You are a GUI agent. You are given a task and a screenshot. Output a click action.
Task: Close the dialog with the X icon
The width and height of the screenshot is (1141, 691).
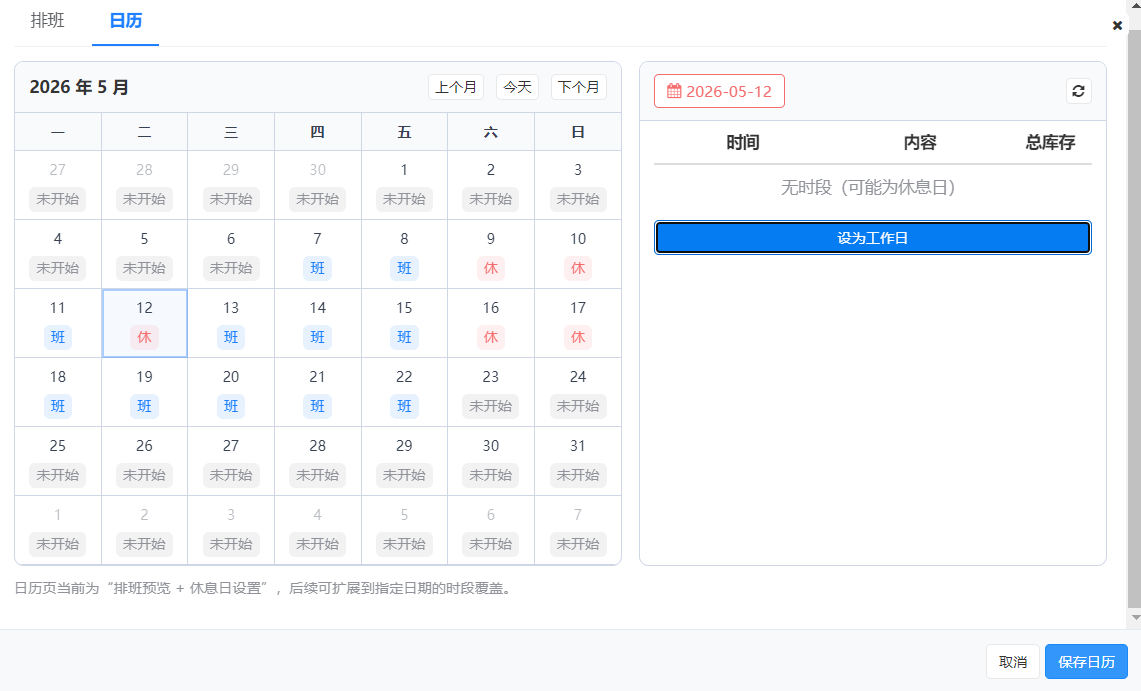(1117, 25)
